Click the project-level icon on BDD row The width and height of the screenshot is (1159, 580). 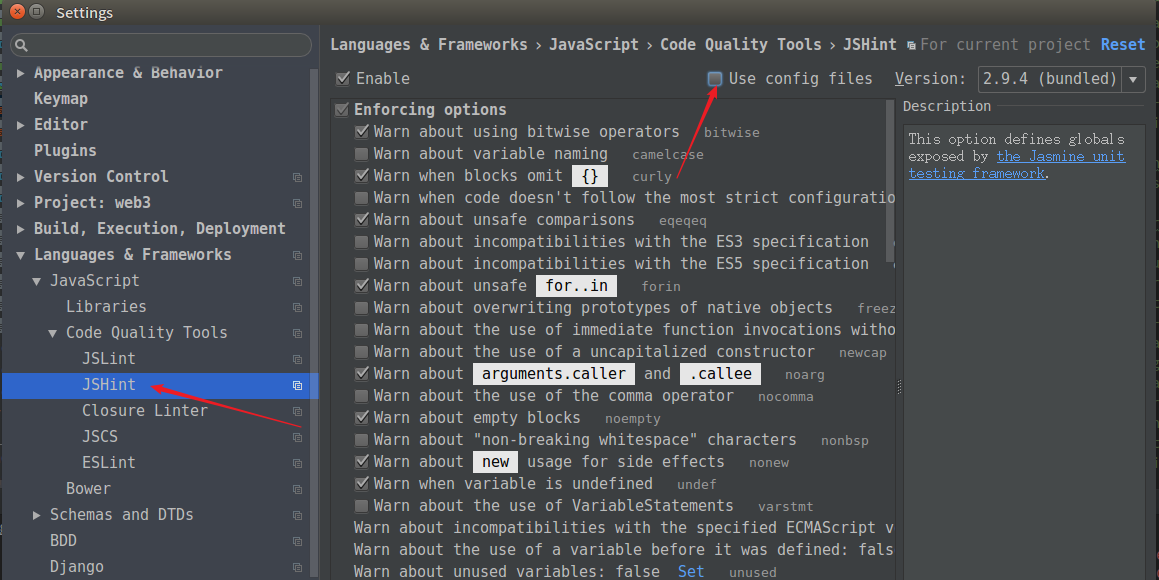click(297, 542)
